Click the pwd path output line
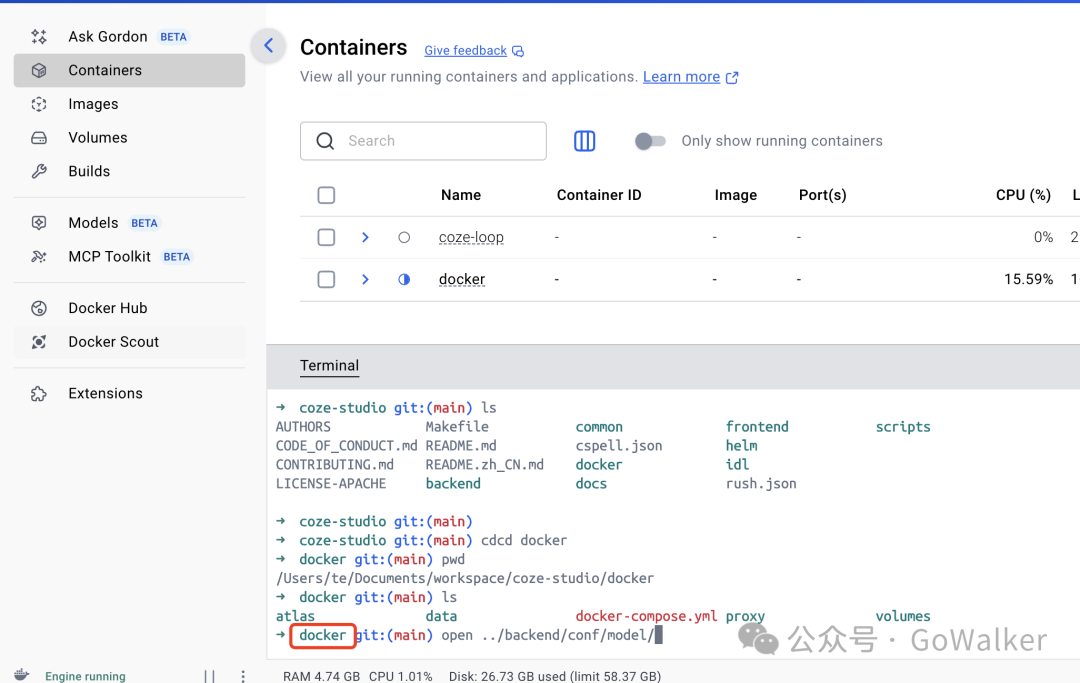Image resolution: width=1080 pixels, height=683 pixels. pos(465,578)
